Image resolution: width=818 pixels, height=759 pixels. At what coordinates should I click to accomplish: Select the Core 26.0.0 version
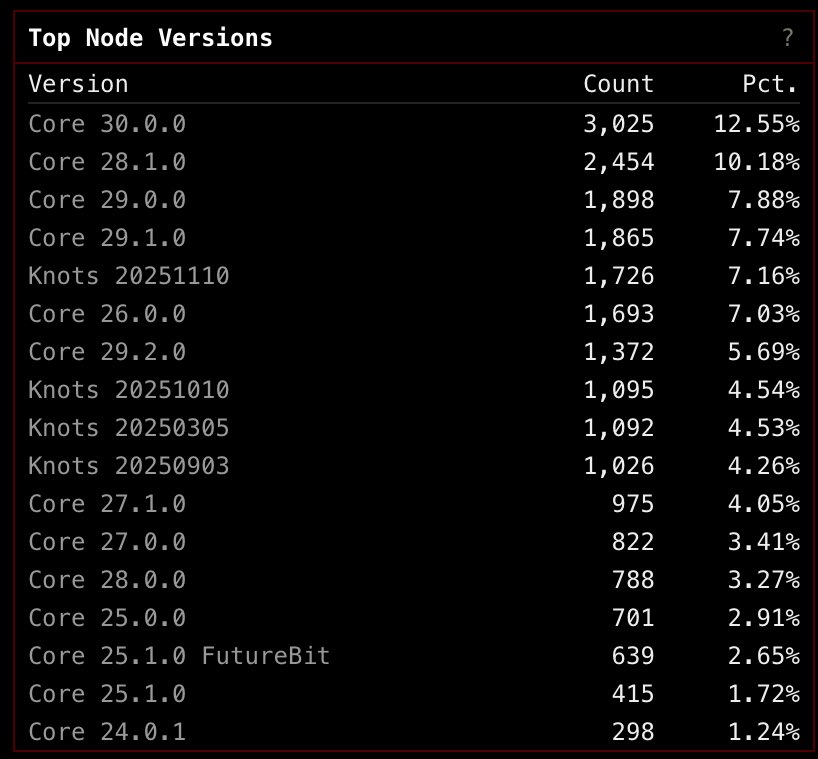(107, 314)
